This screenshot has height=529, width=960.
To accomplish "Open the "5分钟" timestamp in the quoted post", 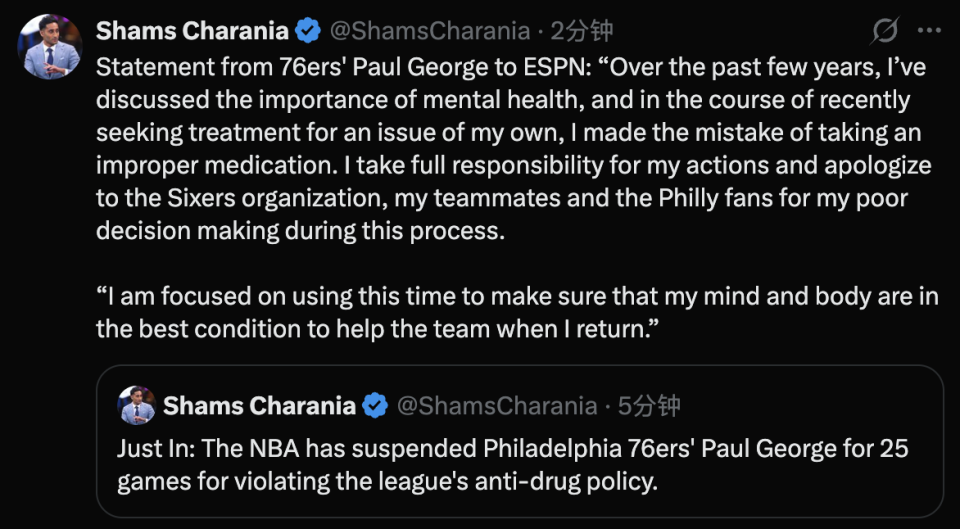I will pos(649,406).
